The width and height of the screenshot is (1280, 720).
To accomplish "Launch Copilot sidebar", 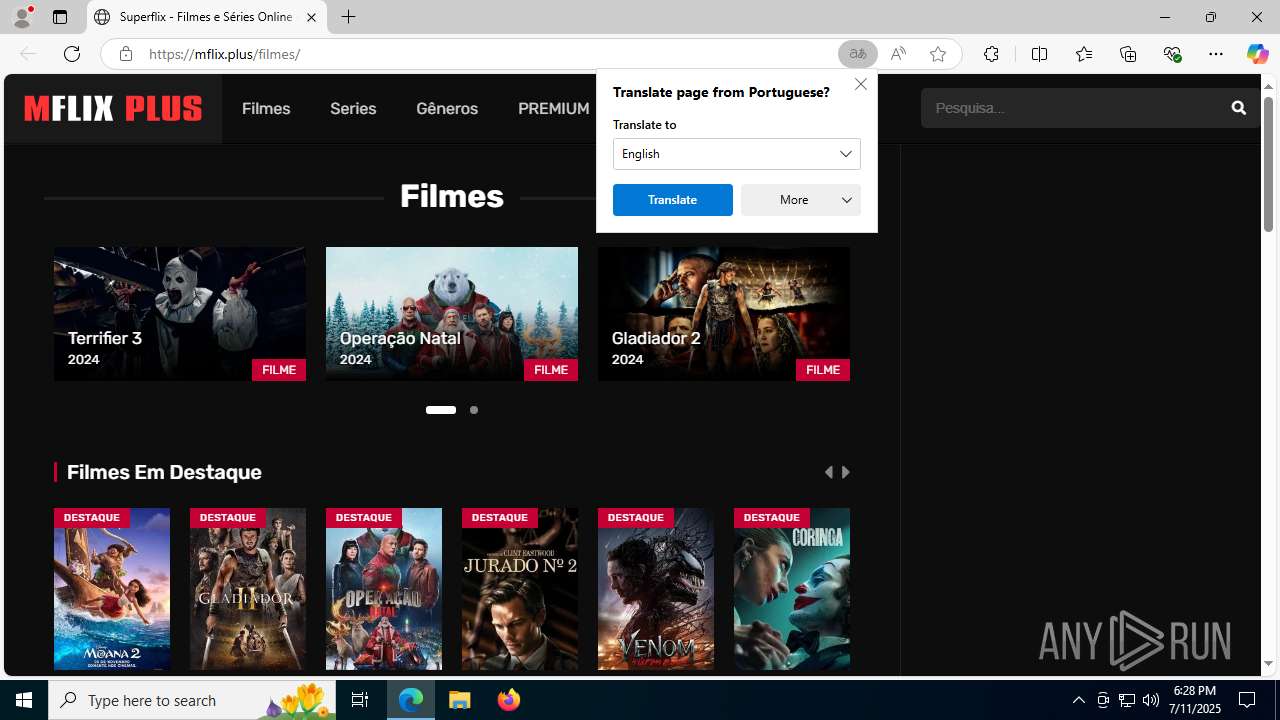I will (x=1257, y=54).
